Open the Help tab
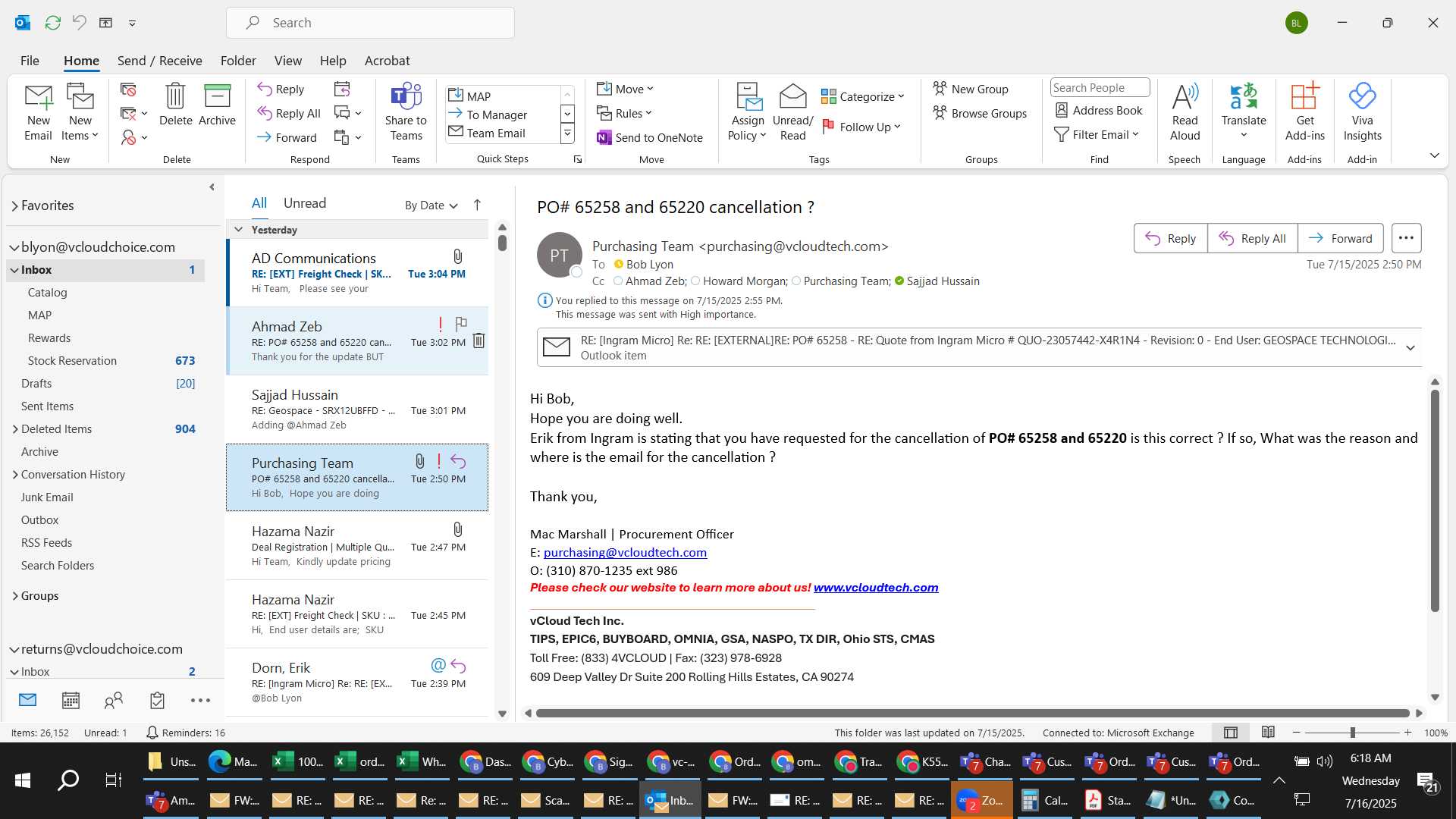1456x819 pixels. click(x=333, y=61)
